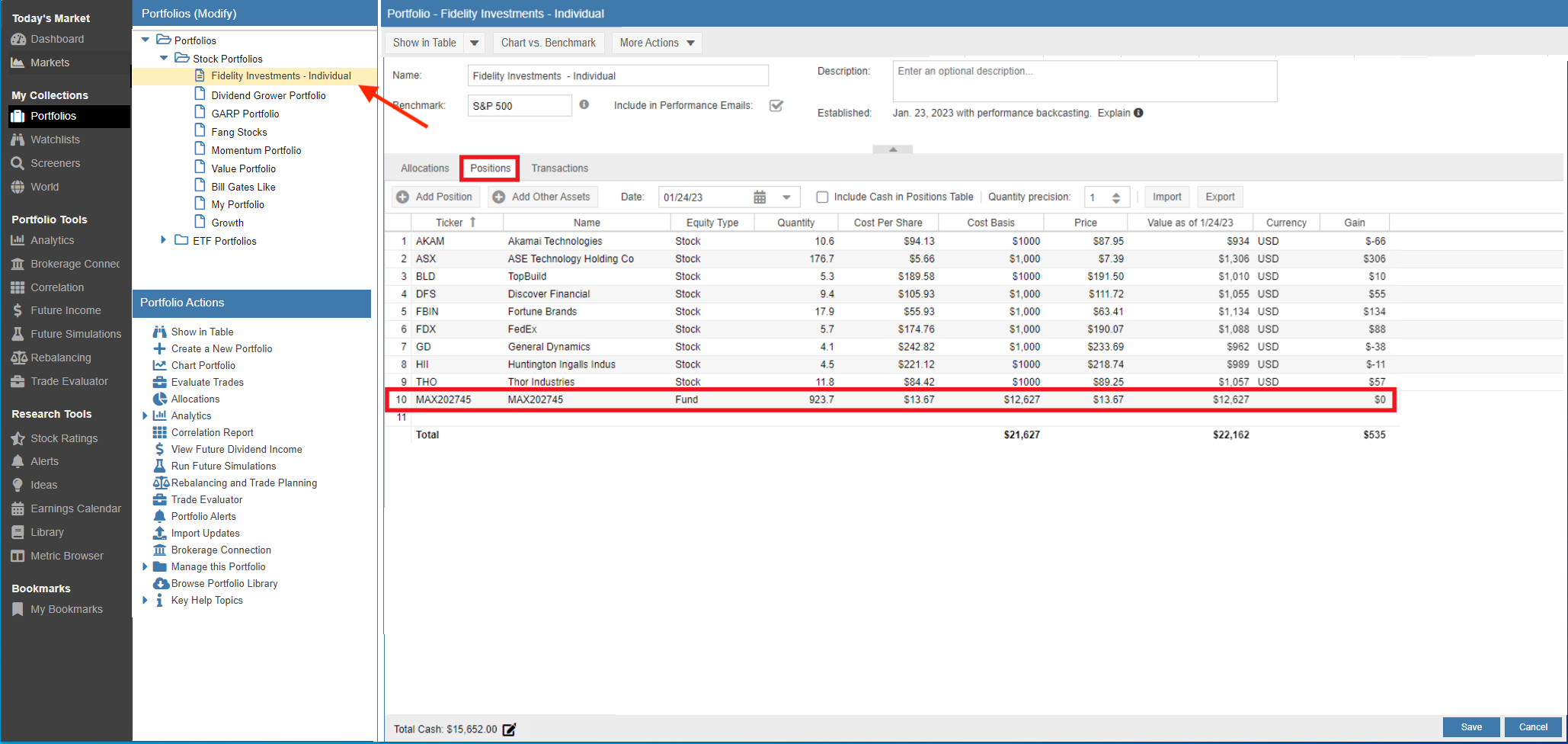
Task: Click the Explain link
Action: click(1113, 113)
